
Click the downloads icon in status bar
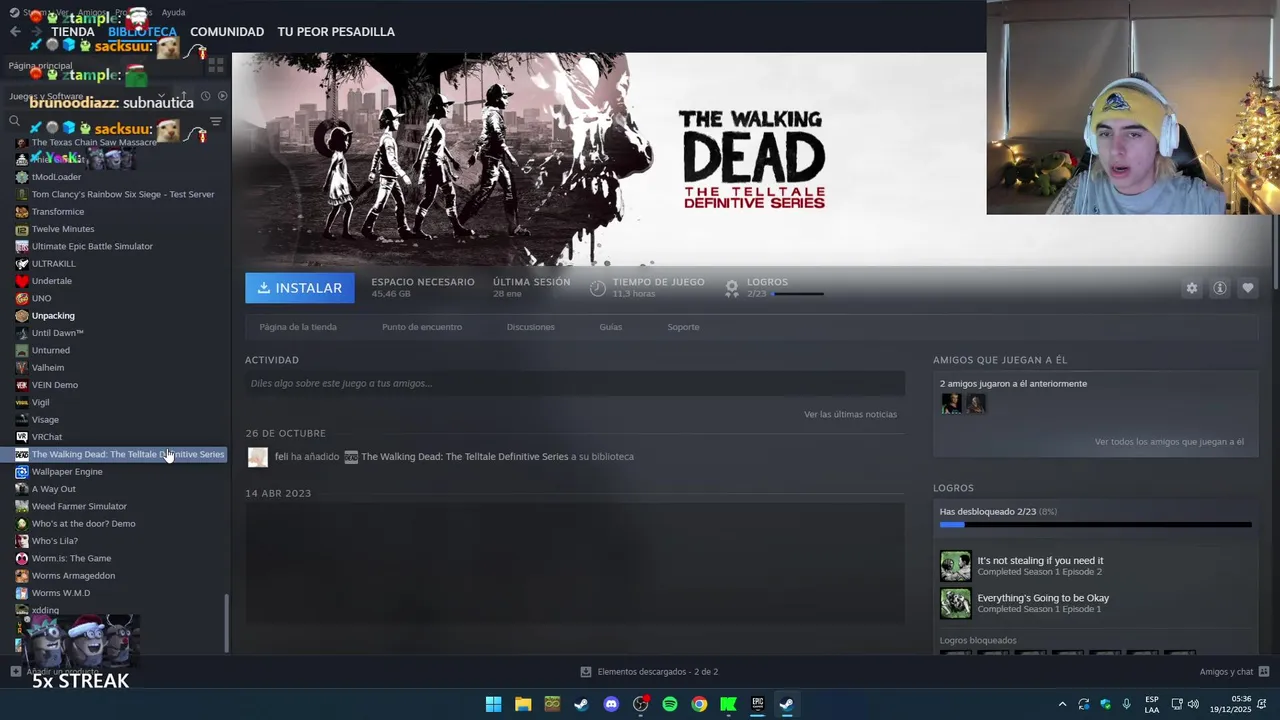(586, 672)
